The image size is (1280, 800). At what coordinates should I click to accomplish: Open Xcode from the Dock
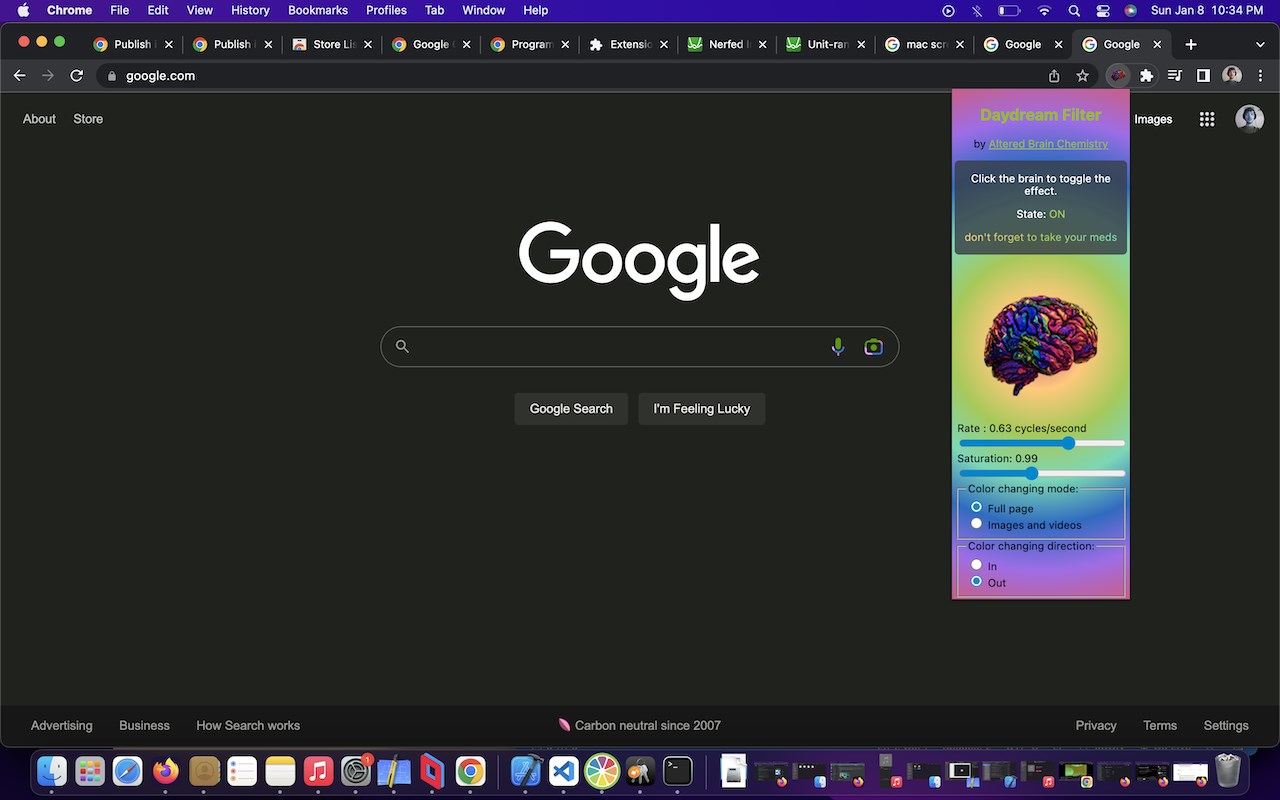tap(526, 771)
